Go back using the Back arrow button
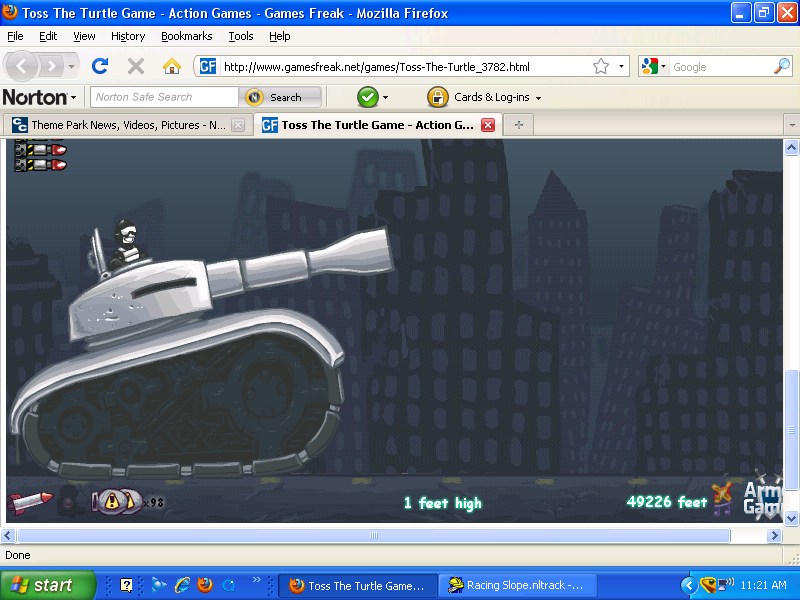The height and width of the screenshot is (600, 800). (x=21, y=66)
